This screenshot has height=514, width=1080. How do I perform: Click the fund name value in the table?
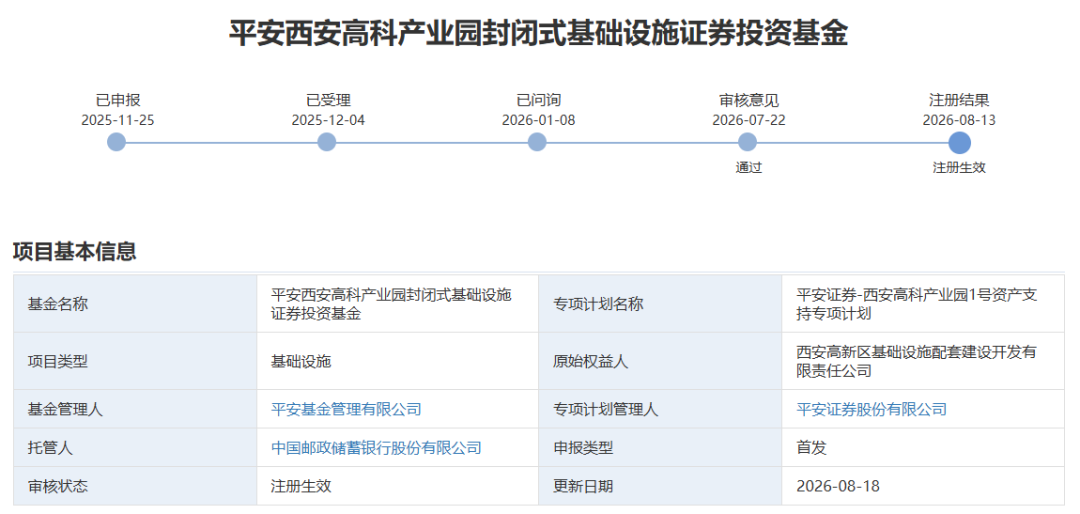tap(391, 304)
